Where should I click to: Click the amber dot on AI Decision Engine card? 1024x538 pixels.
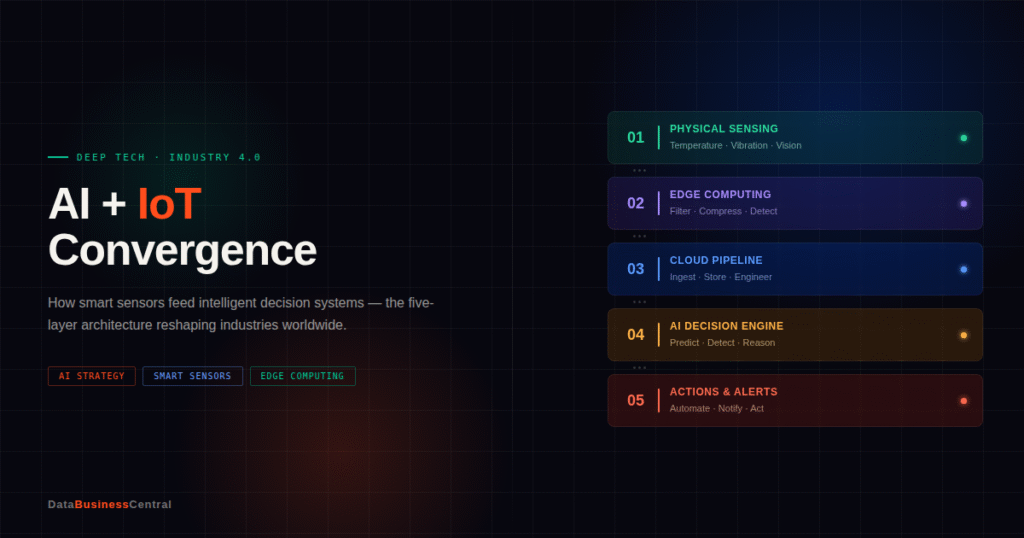(x=963, y=335)
